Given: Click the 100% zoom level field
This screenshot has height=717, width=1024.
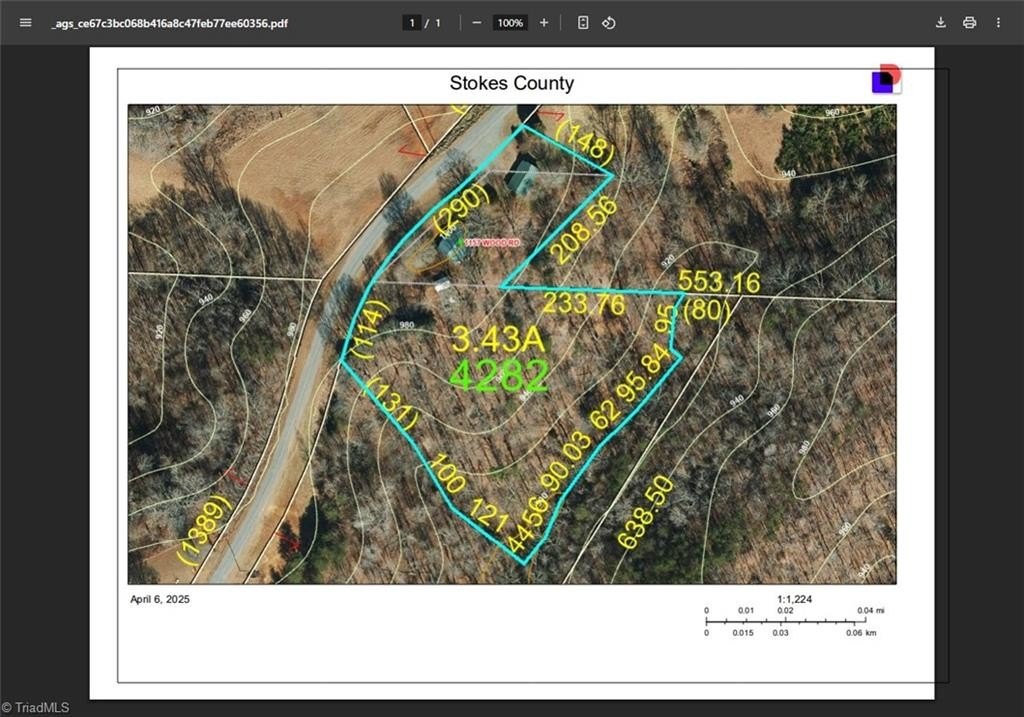Looking at the screenshot, I should tap(510, 22).
